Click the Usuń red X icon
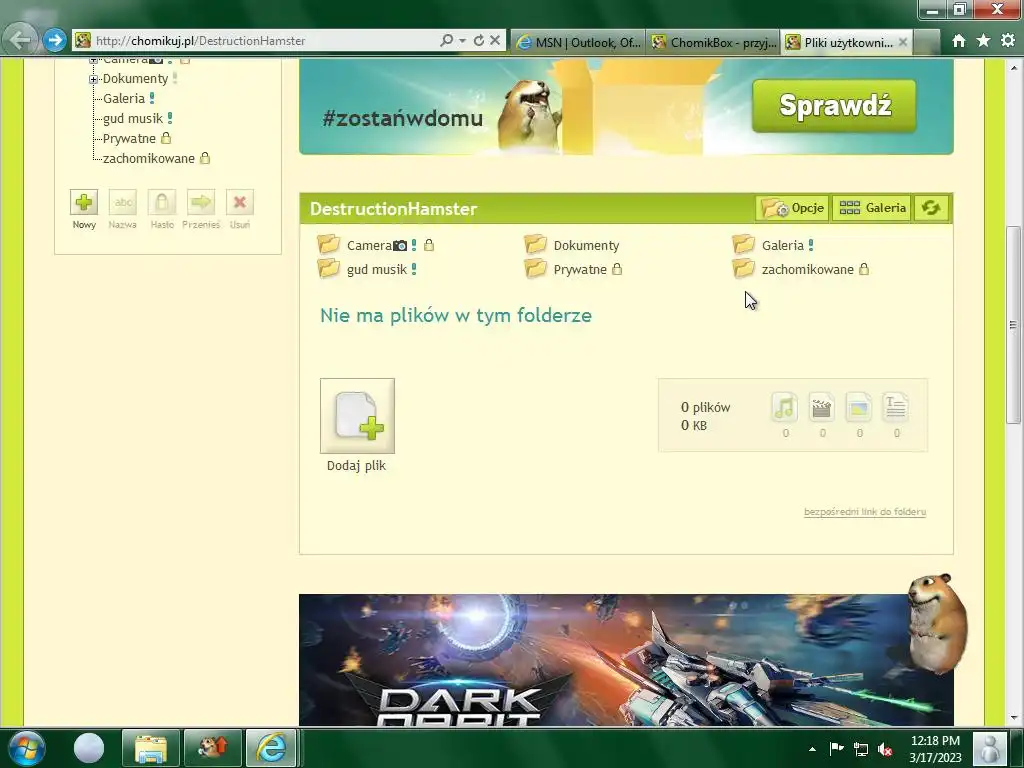 coord(240,202)
